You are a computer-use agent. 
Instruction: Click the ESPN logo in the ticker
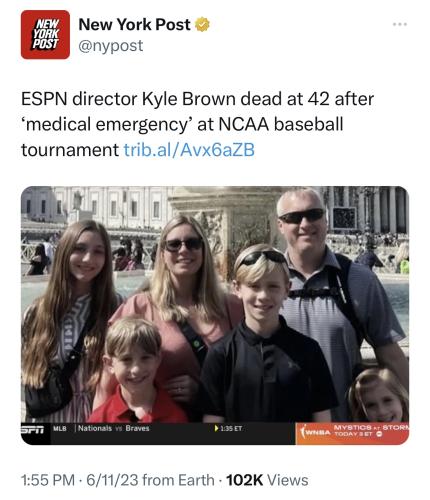[x=33, y=429]
